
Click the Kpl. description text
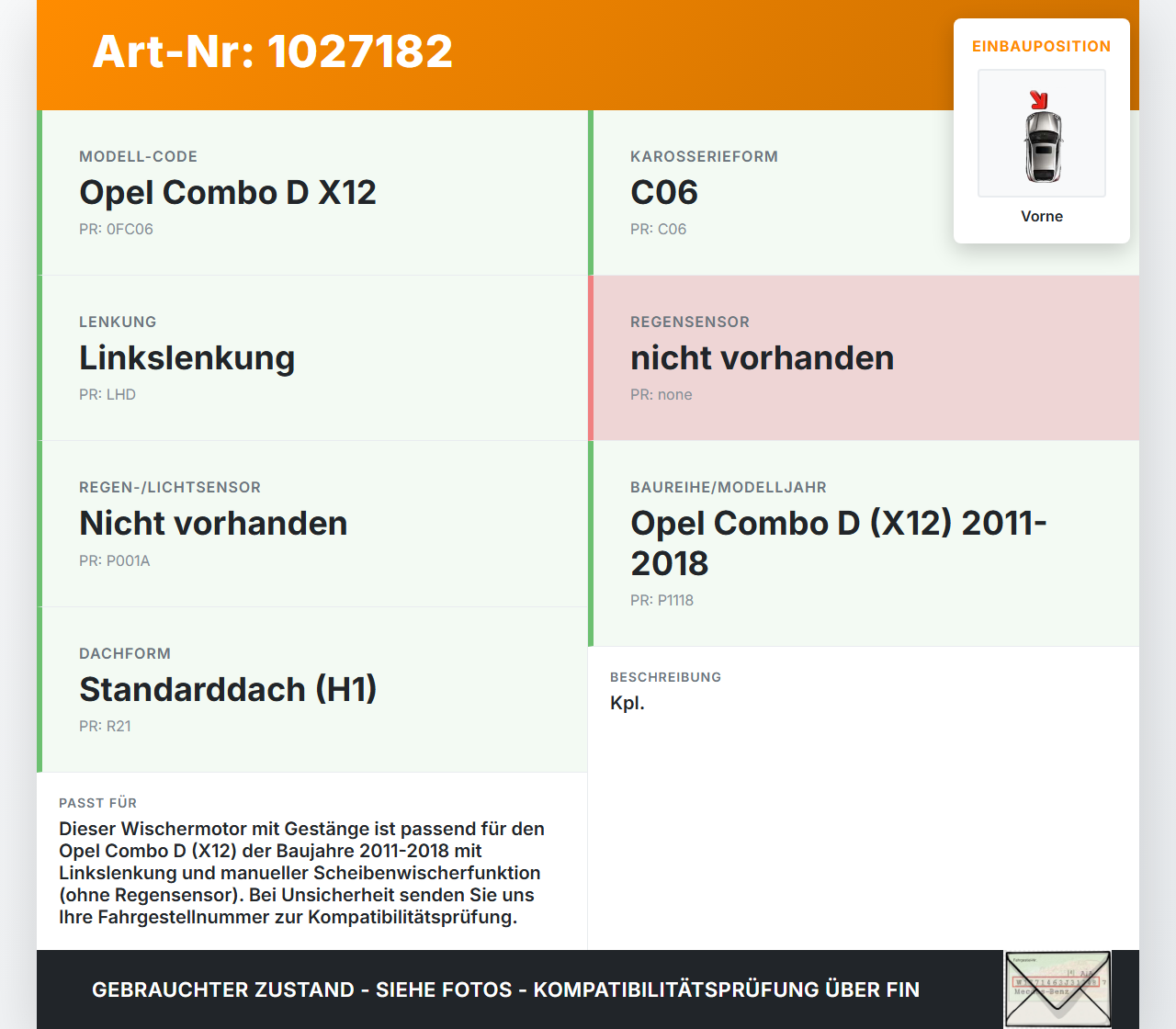tap(628, 704)
